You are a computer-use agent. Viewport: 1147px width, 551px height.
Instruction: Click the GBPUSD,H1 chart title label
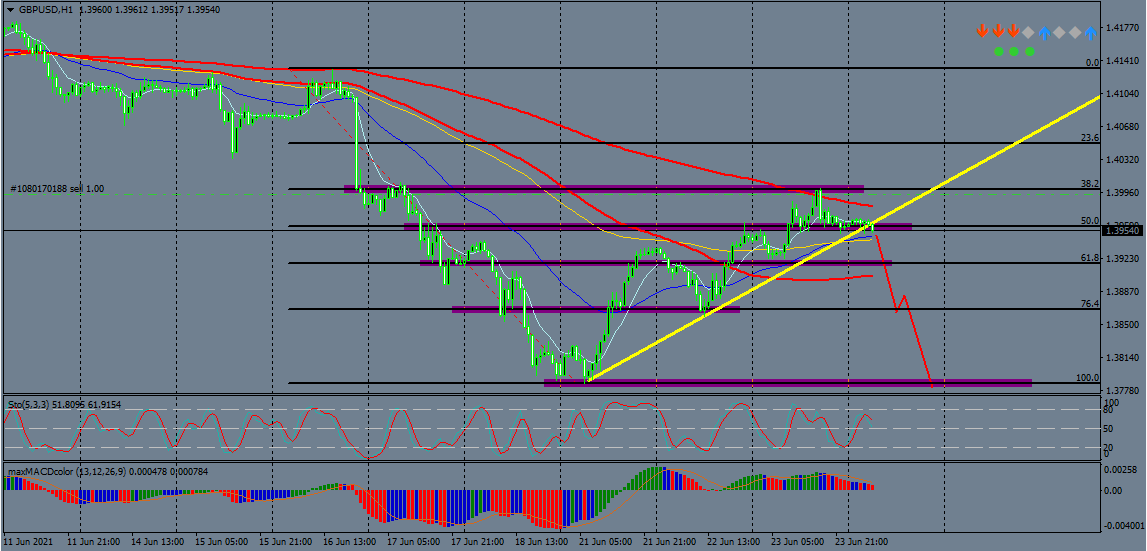(46, 9)
